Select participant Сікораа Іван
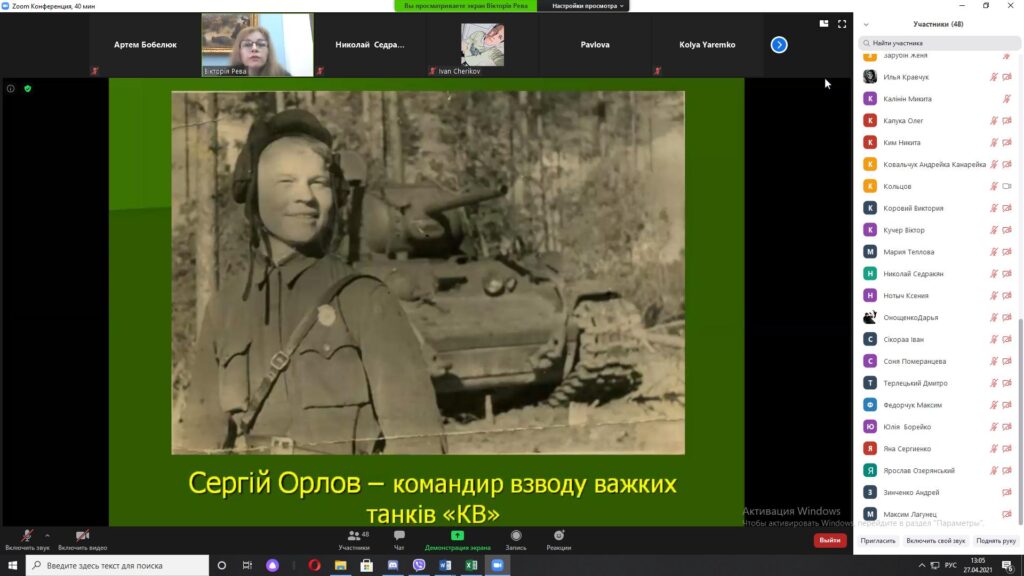 (938, 340)
